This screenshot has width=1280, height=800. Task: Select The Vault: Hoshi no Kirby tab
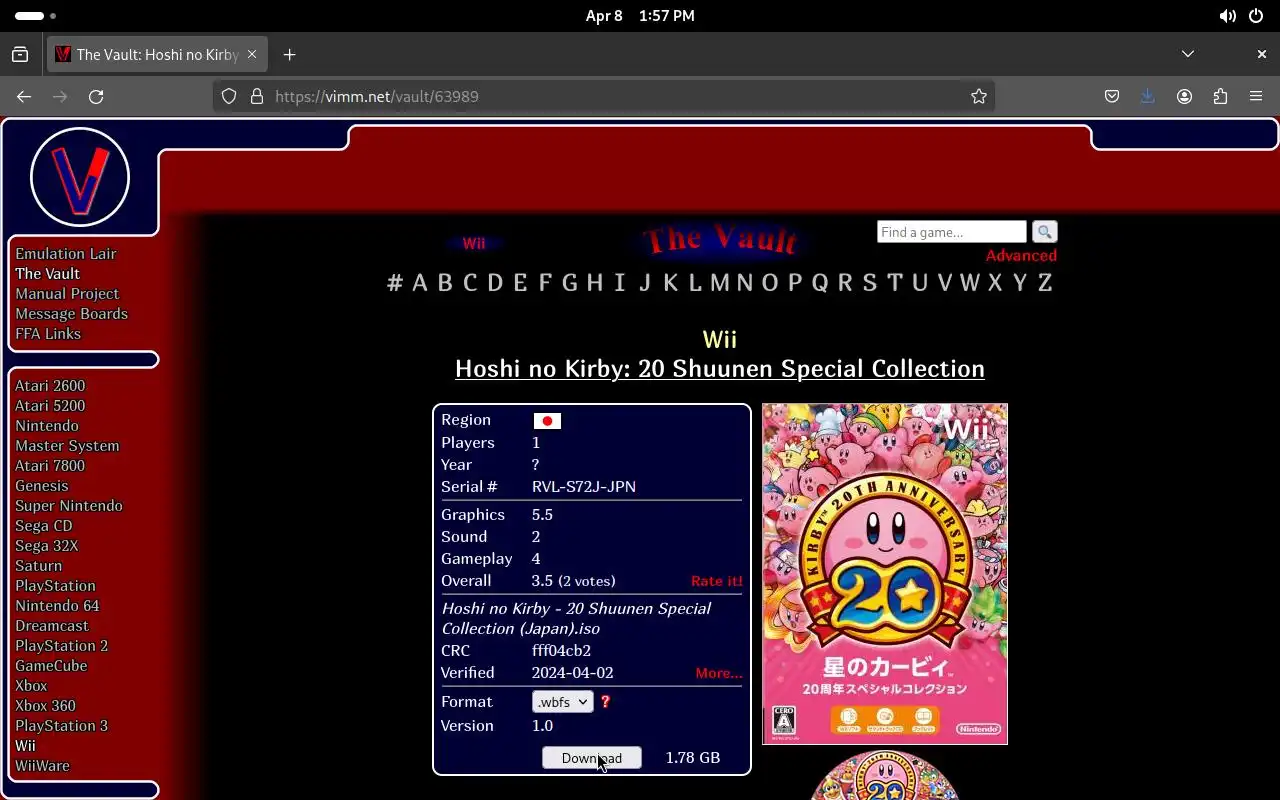(157, 54)
